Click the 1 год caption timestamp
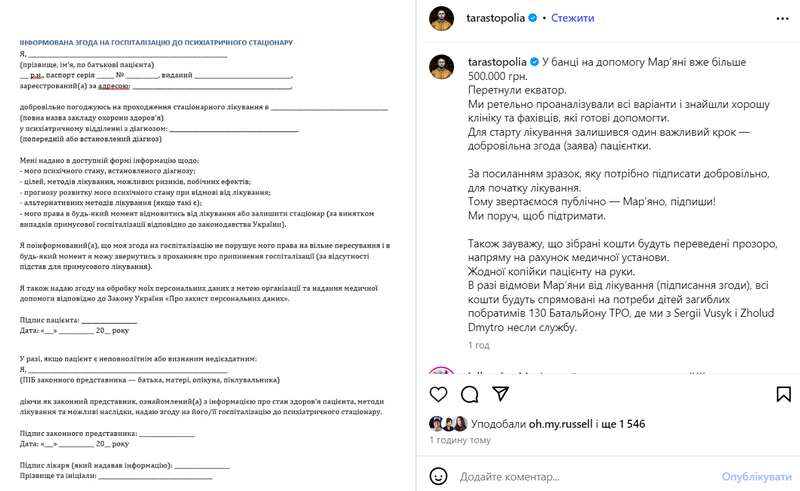The image size is (800, 491). 479,345
